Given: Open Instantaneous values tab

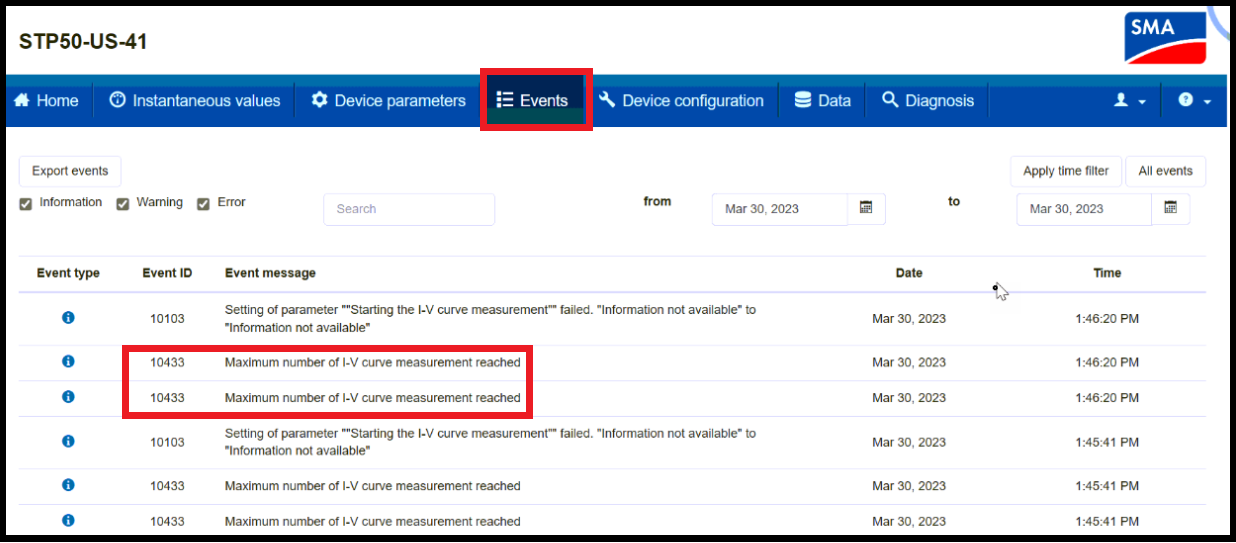Looking at the screenshot, I should 195,100.
